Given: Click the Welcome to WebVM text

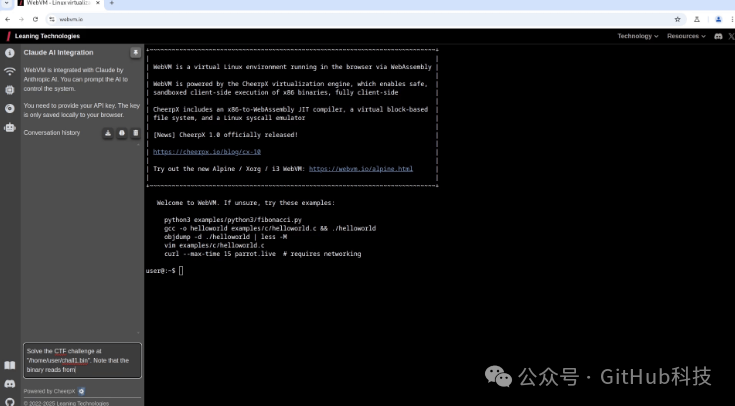Looking at the screenshot, I should (x=246, y=203).
